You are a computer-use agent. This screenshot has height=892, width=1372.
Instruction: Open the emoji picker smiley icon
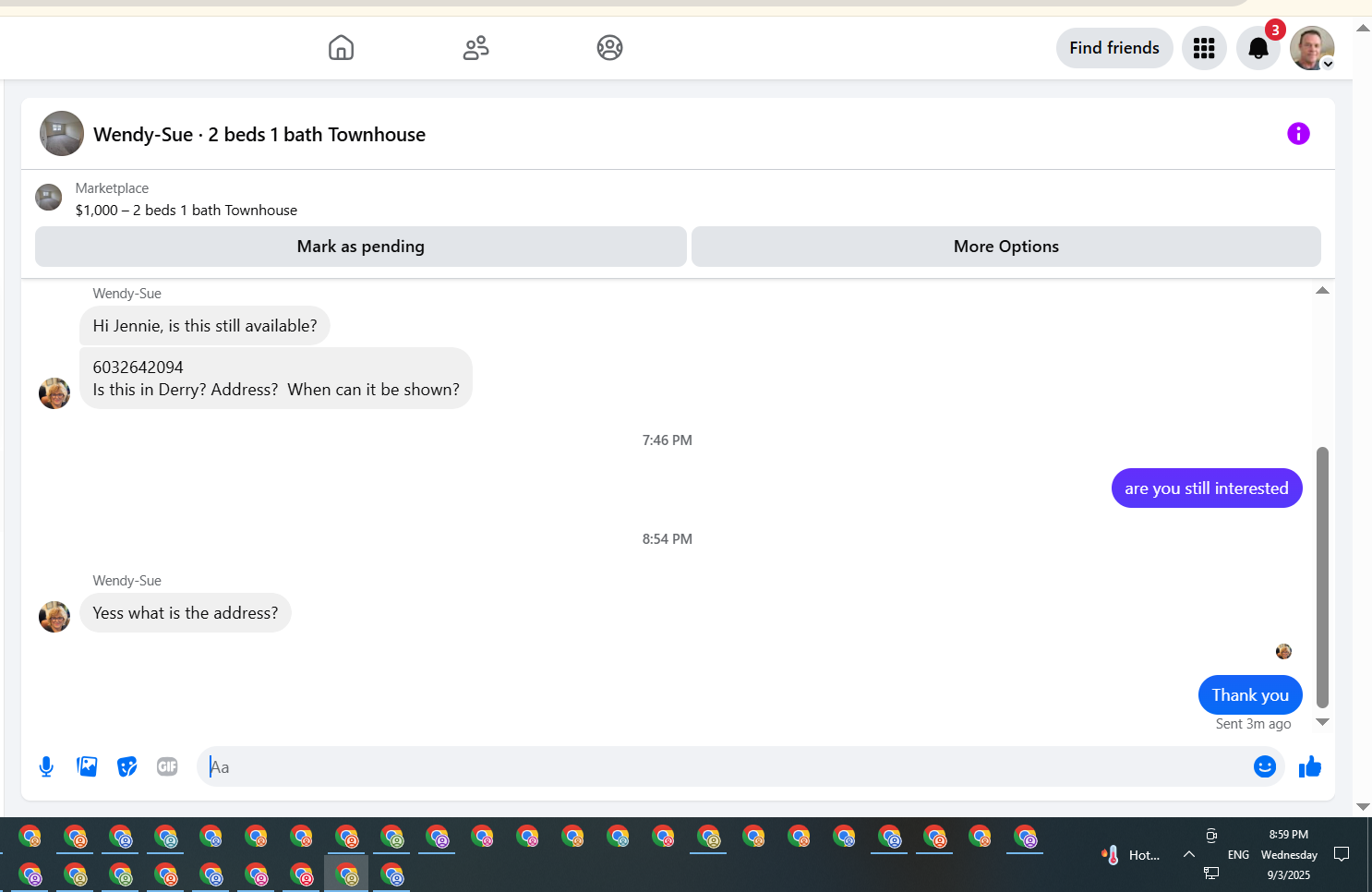tap(1265, 766)
